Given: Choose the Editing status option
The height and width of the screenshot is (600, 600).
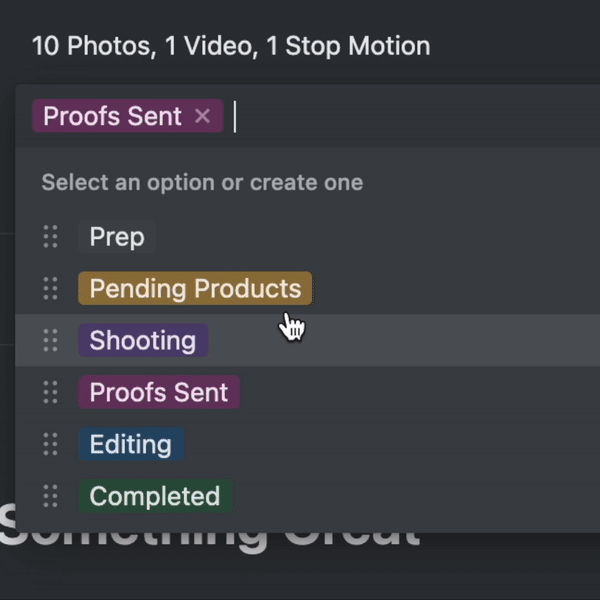Looking at the screenshot, I should coord(130,445).
